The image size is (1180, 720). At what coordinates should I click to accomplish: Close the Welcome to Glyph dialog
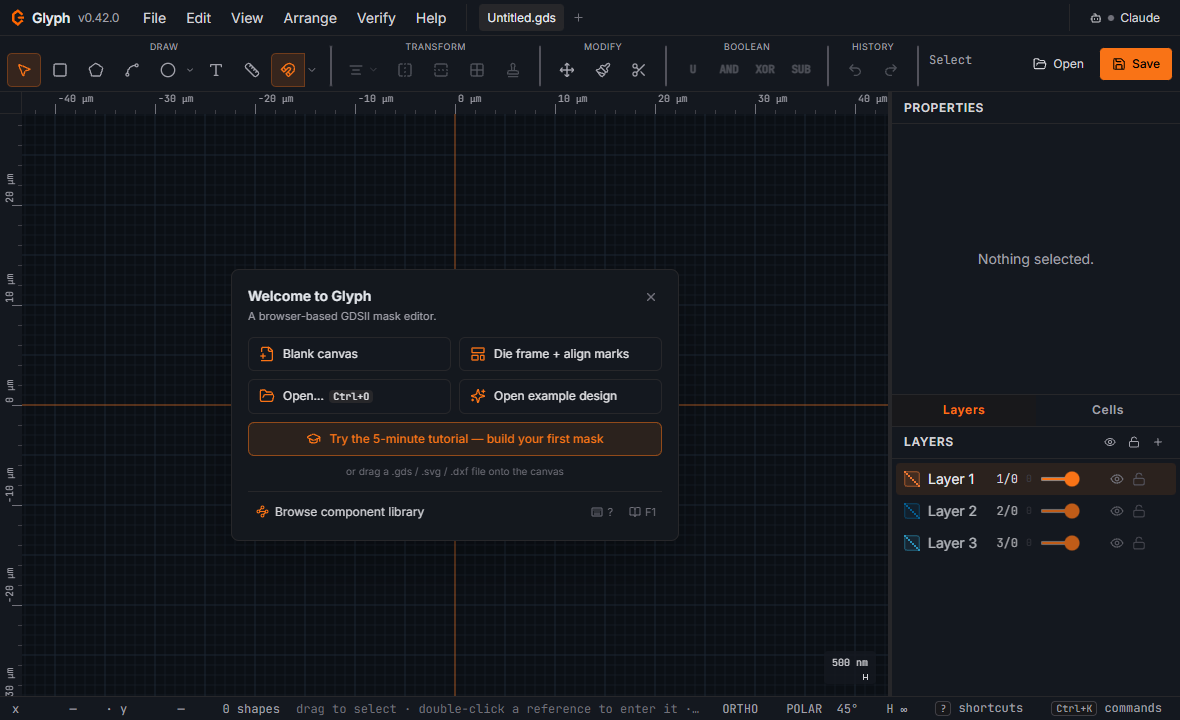click(651, 297)
